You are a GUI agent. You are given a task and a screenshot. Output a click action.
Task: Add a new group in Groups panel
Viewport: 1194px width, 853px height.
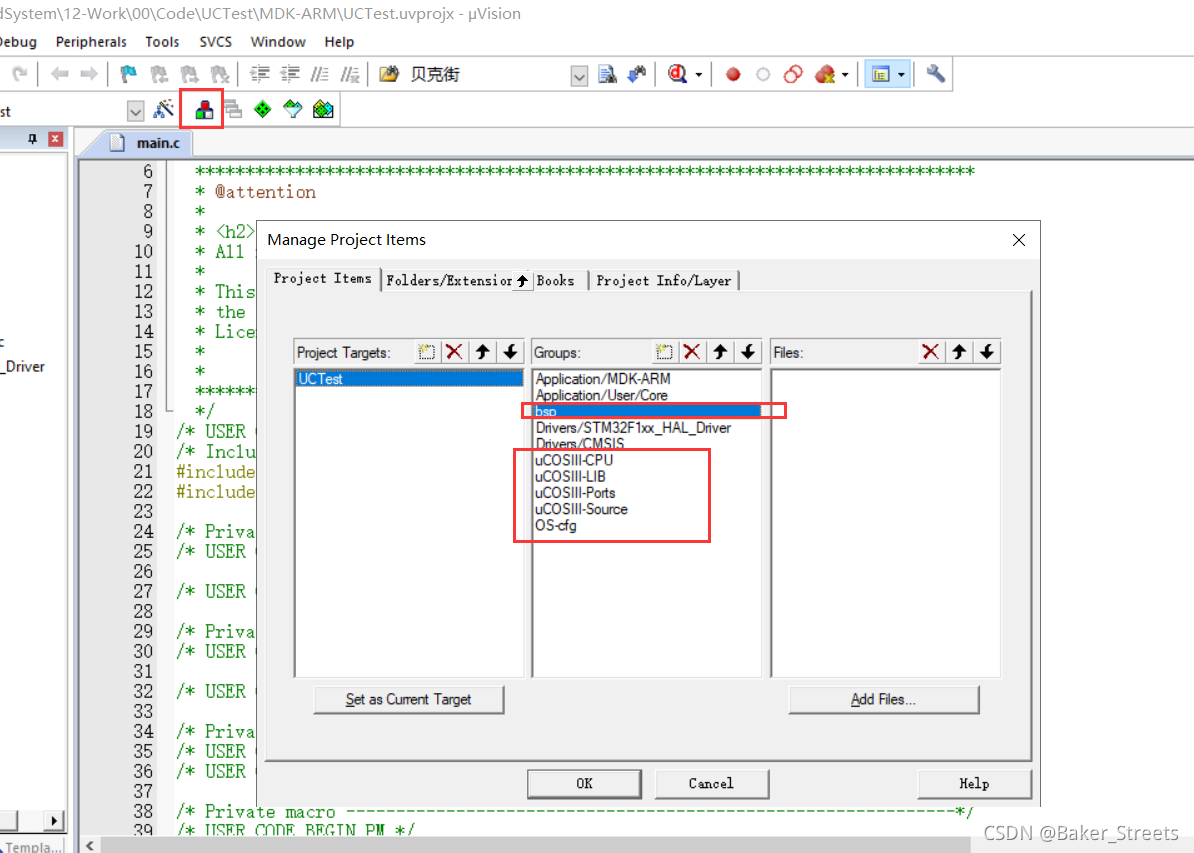(664, 352)
